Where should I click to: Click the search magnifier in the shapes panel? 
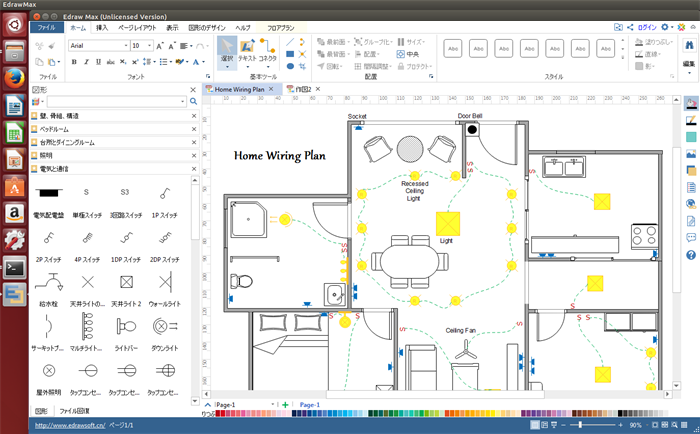(x=194, y=102)
